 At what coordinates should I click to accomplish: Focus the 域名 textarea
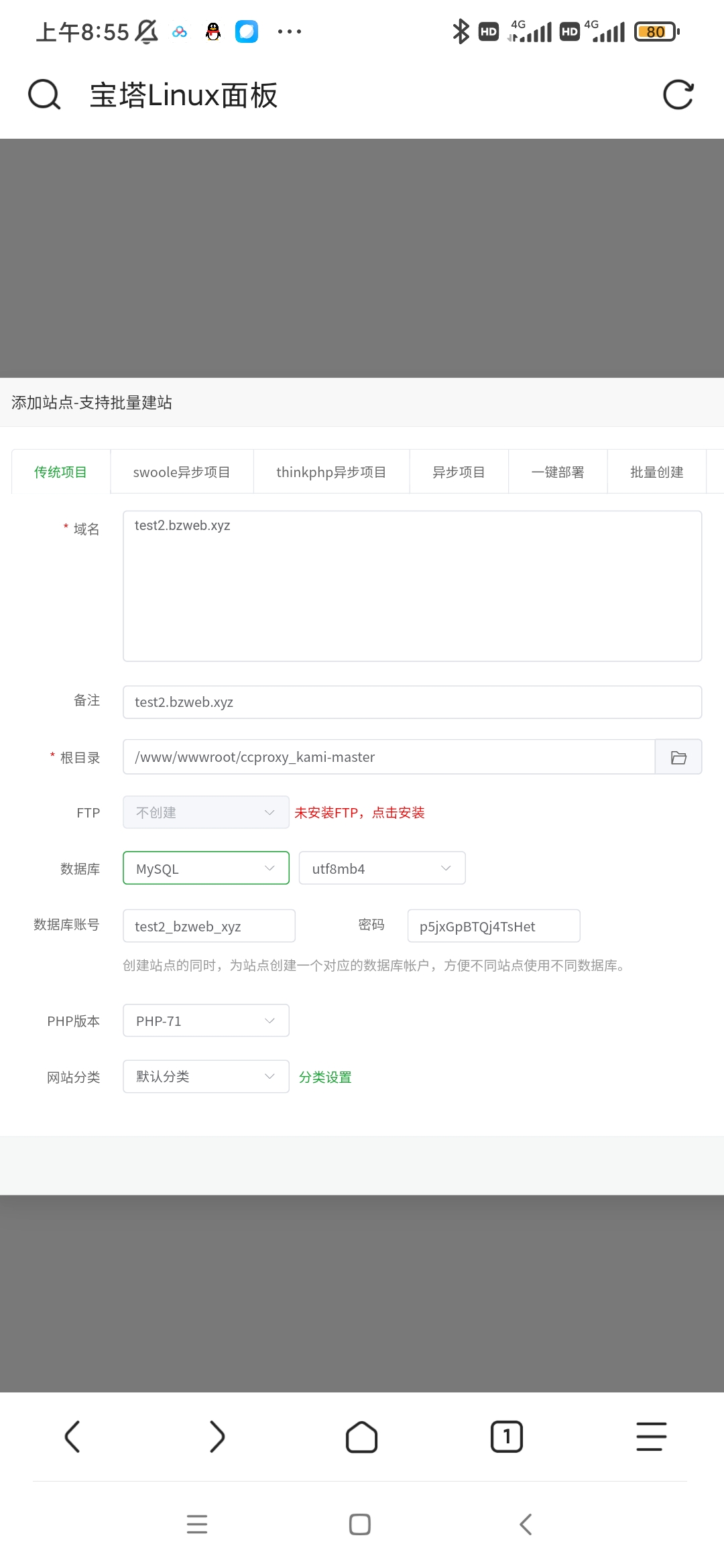[x=412, y=586]
